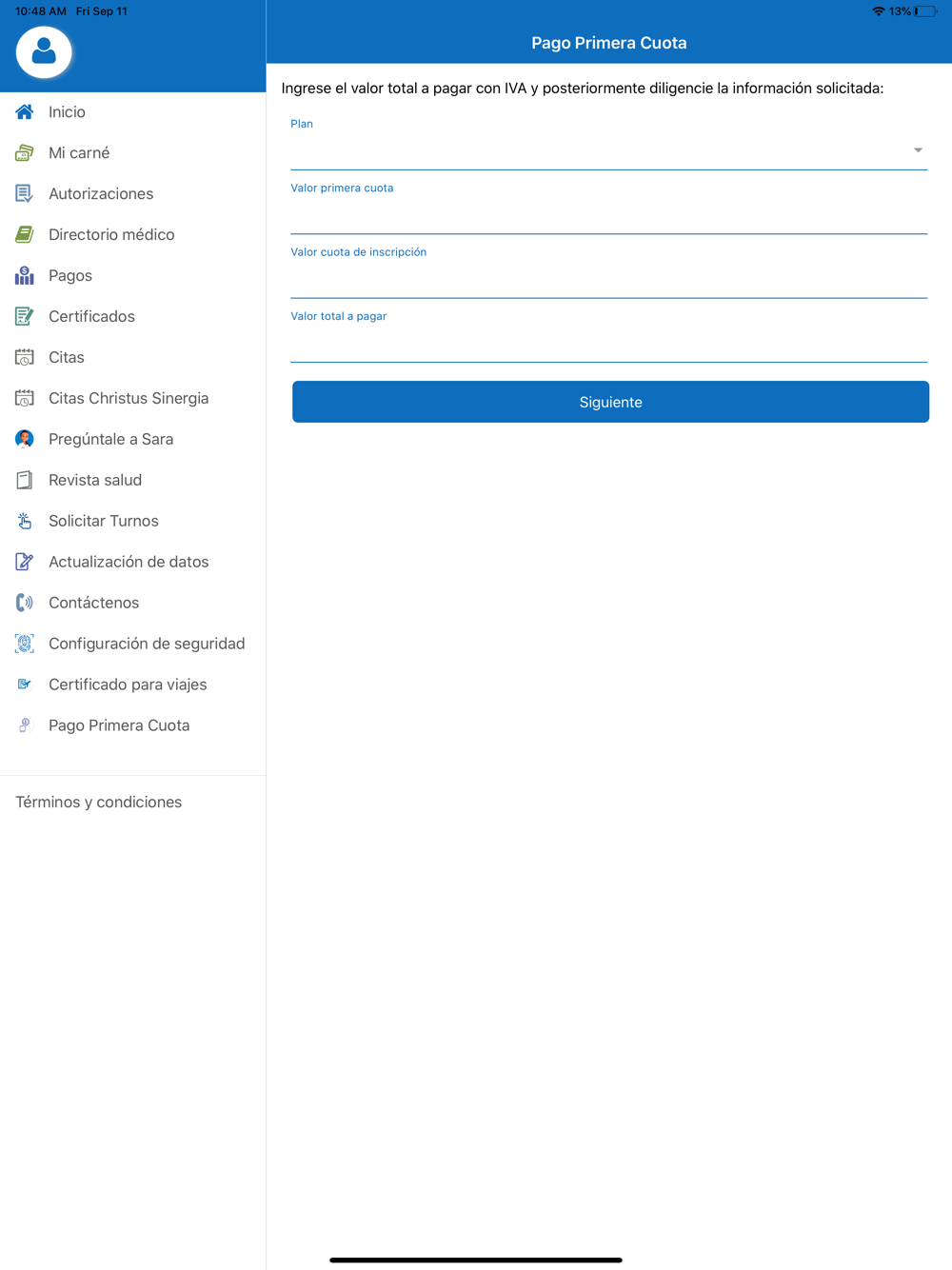
Task: Tap the status bar clock 10:48 AM
Action: click(x=41, y=11)
